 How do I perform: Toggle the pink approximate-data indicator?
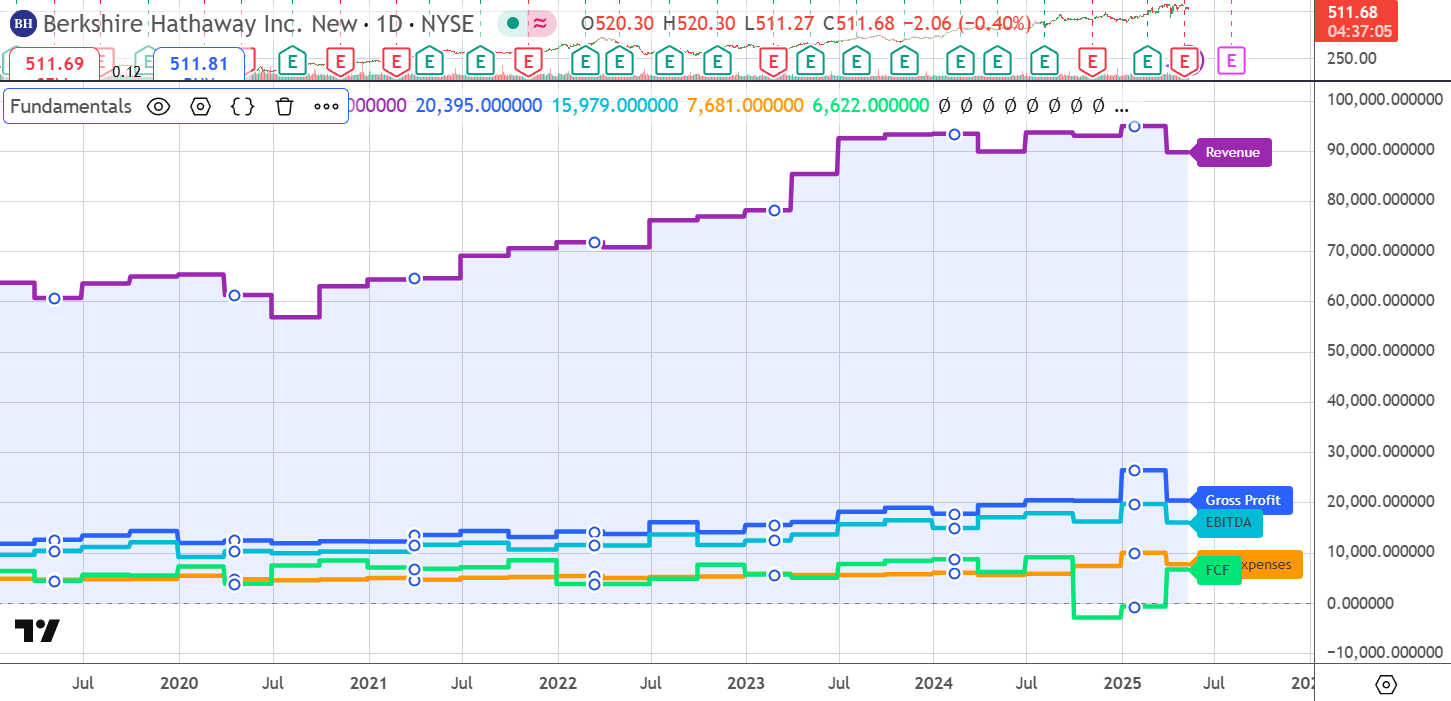point(541,22)
